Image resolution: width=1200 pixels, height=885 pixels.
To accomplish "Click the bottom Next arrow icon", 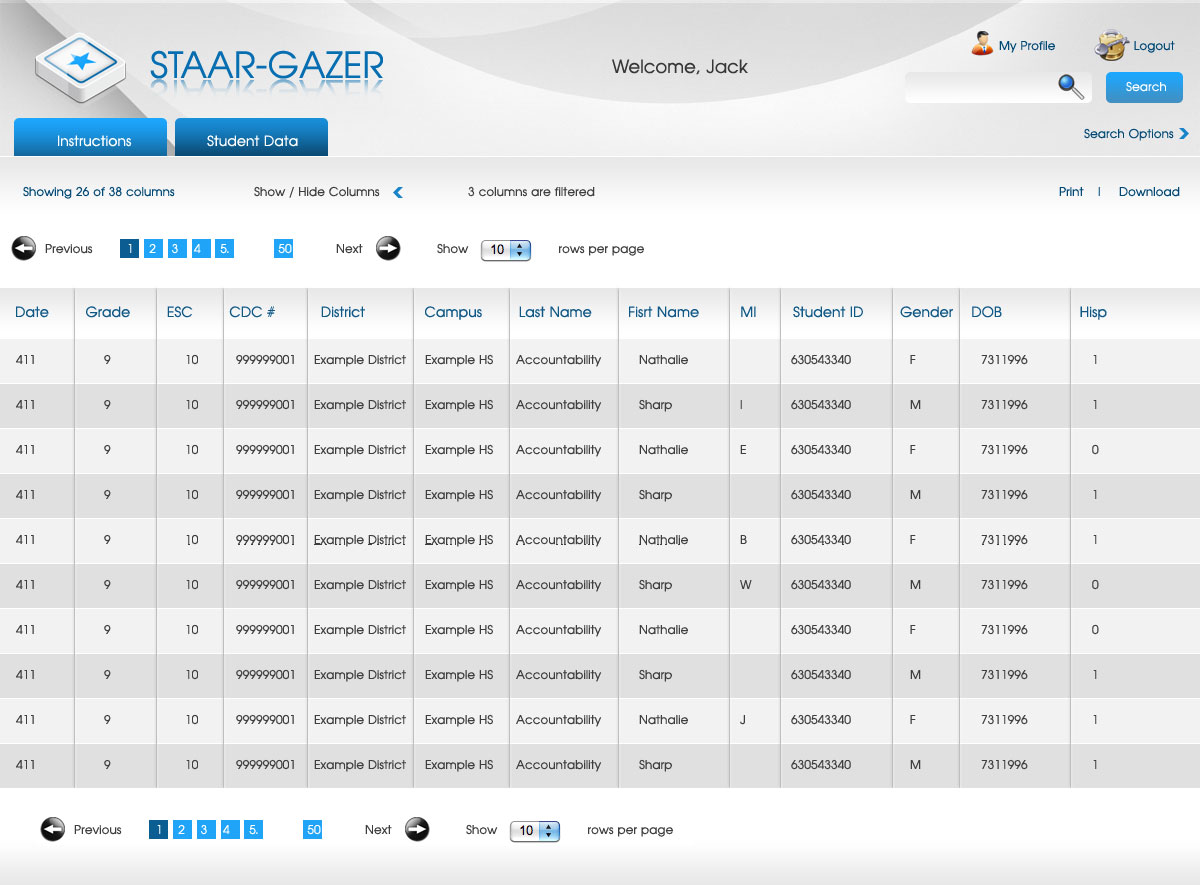I will pos(417,829).
